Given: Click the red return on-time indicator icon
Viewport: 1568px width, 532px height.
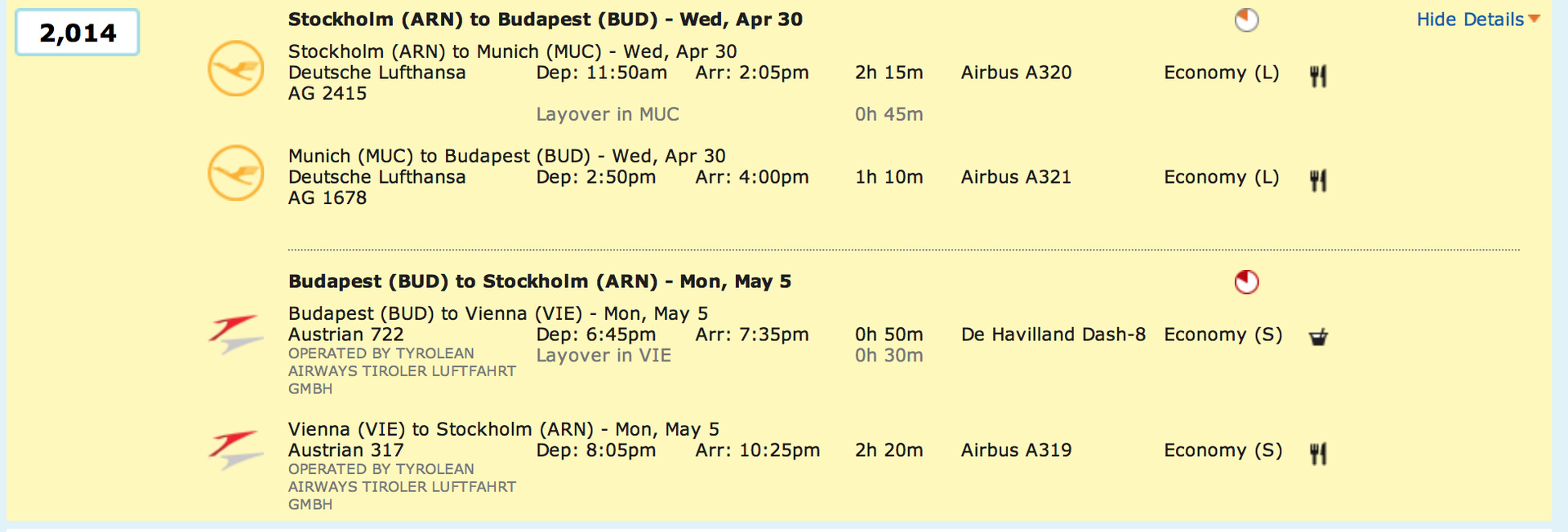Looking at the screenshot, I should point(1246,282).
